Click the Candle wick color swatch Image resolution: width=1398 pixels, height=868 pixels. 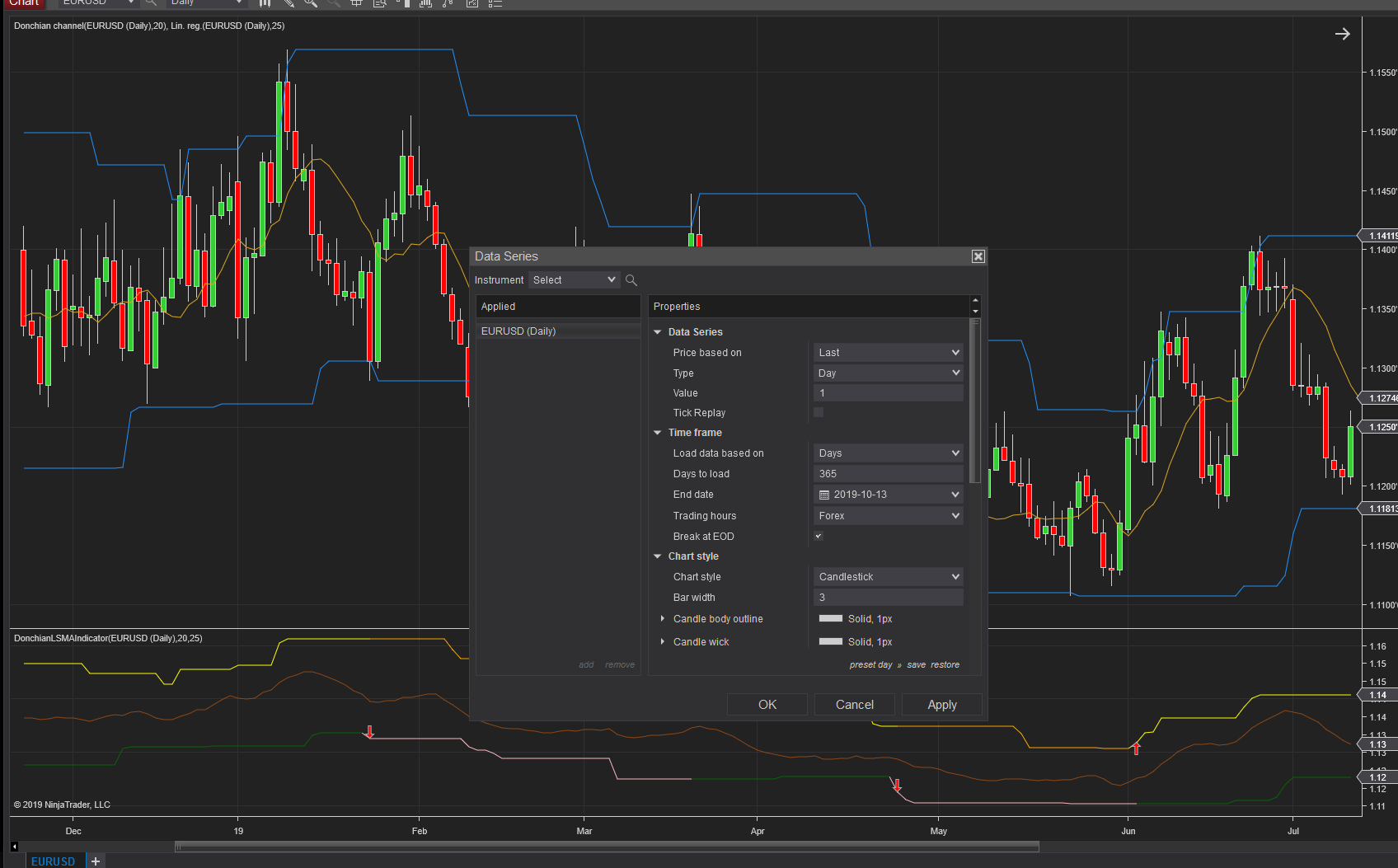coord(830,641)
